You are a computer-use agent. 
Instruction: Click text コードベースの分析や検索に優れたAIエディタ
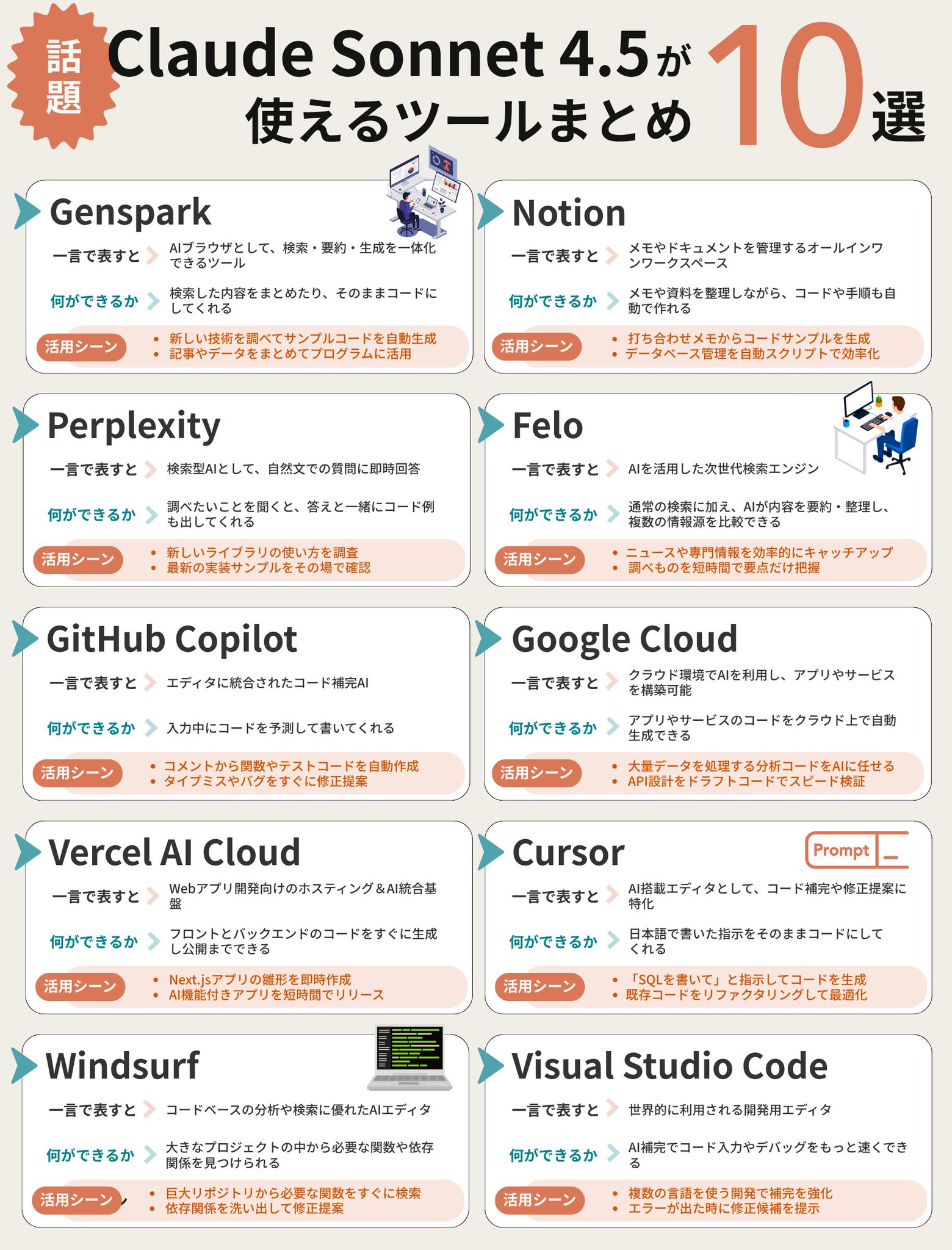298,1110
